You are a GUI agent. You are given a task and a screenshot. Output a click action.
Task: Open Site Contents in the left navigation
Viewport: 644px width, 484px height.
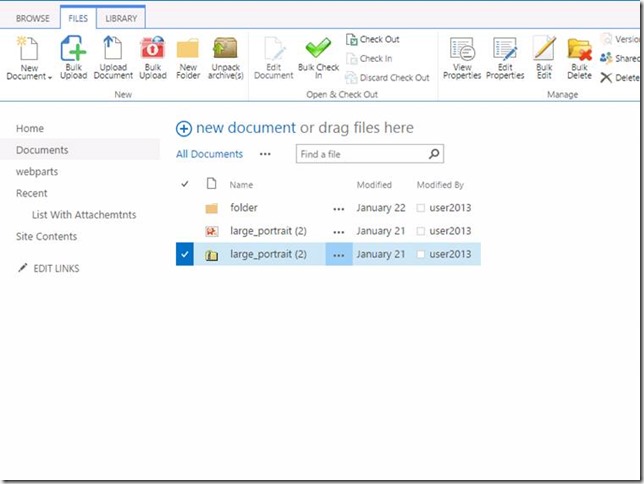click(46, 237)
